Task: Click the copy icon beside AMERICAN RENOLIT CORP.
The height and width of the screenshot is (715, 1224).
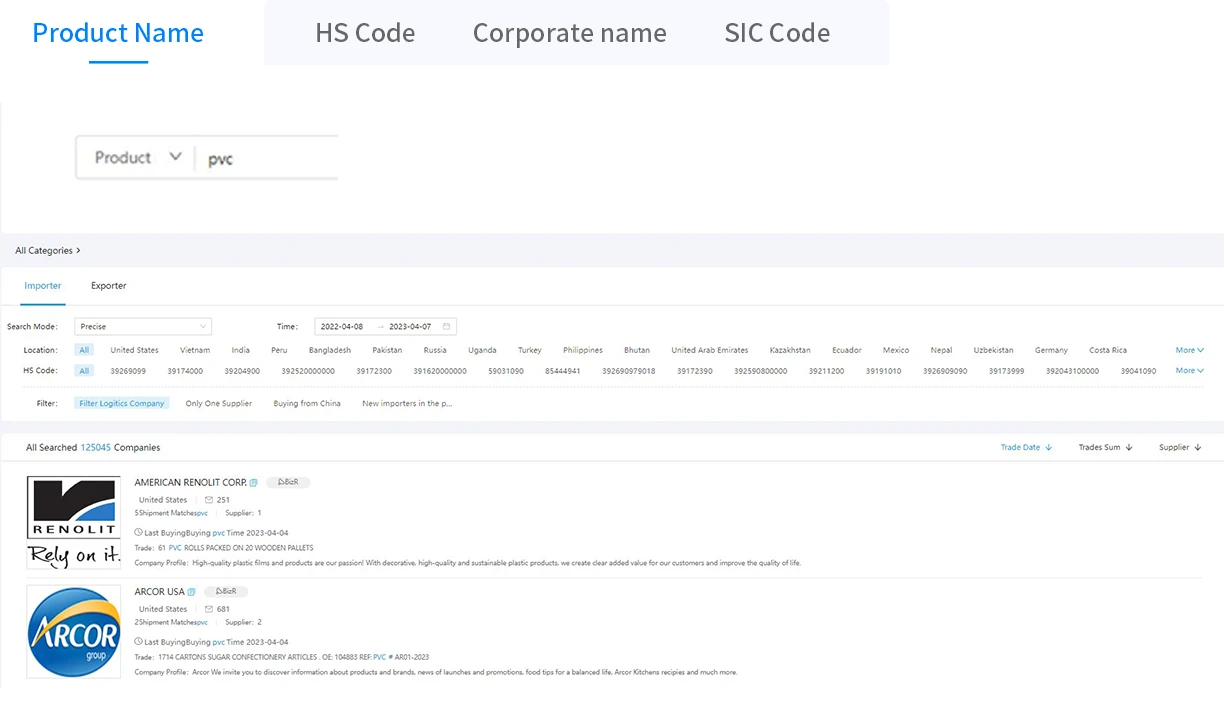Action: pyautogui.click(x=254, y=483)
